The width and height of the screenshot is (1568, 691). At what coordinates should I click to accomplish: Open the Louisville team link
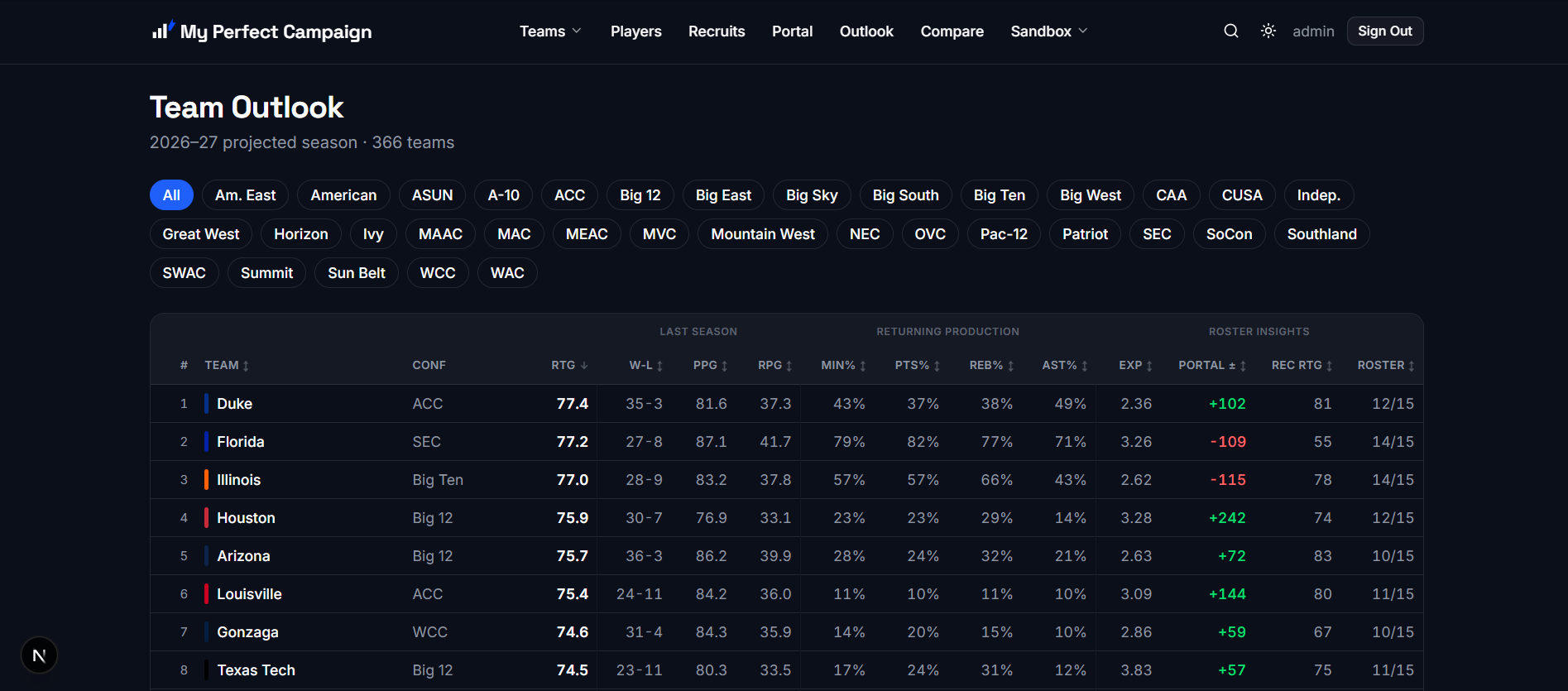[x=249, y=594]
